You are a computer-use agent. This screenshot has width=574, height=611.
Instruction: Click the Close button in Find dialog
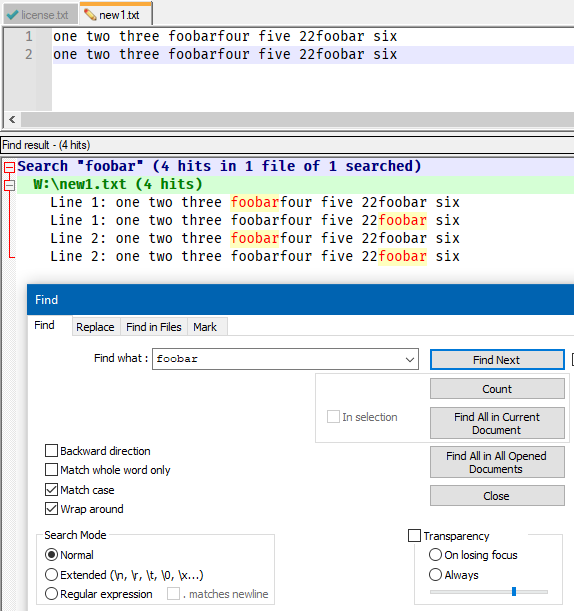point(497,496)
